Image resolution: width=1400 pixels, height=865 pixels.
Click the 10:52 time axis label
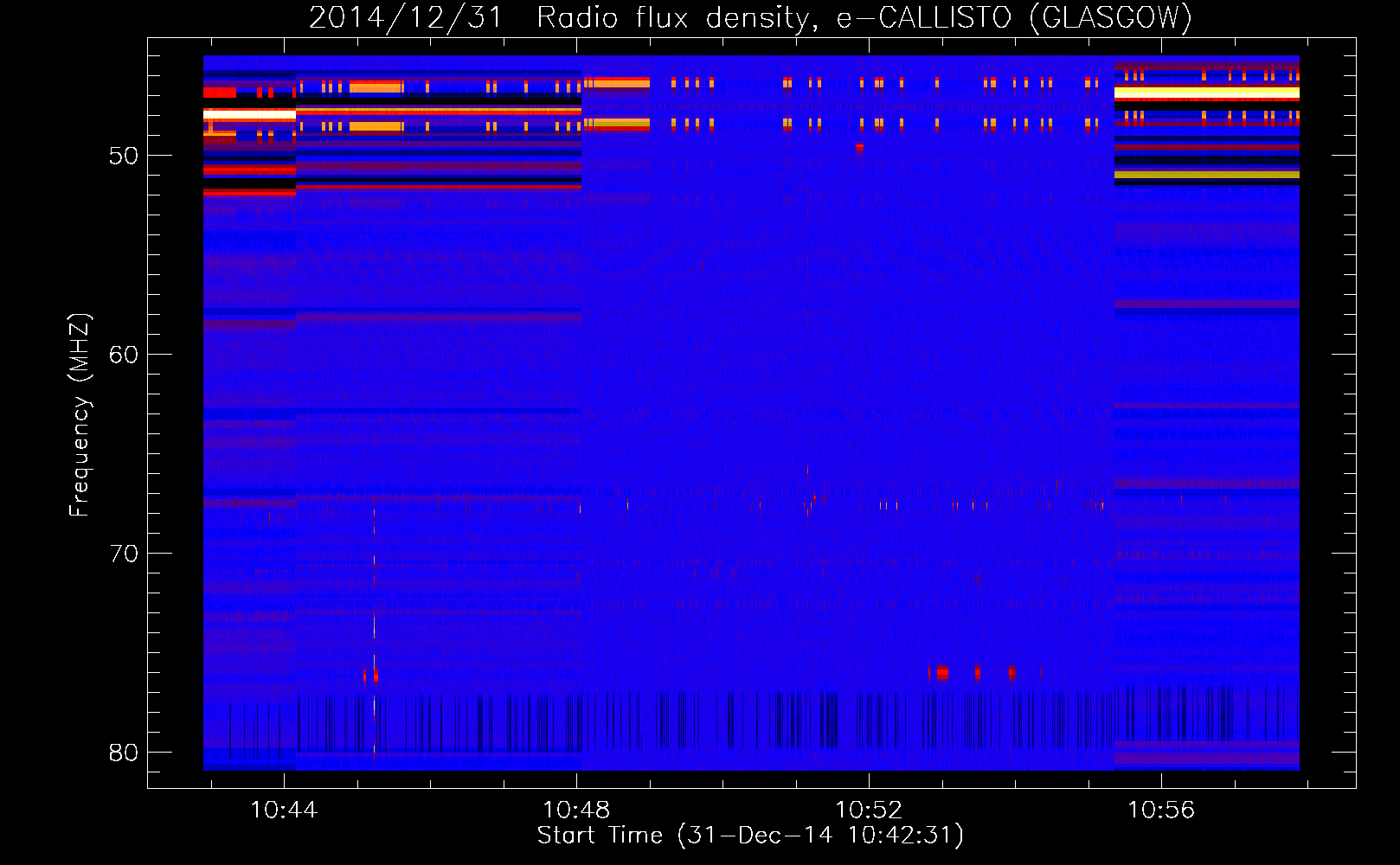coord(869,810)
